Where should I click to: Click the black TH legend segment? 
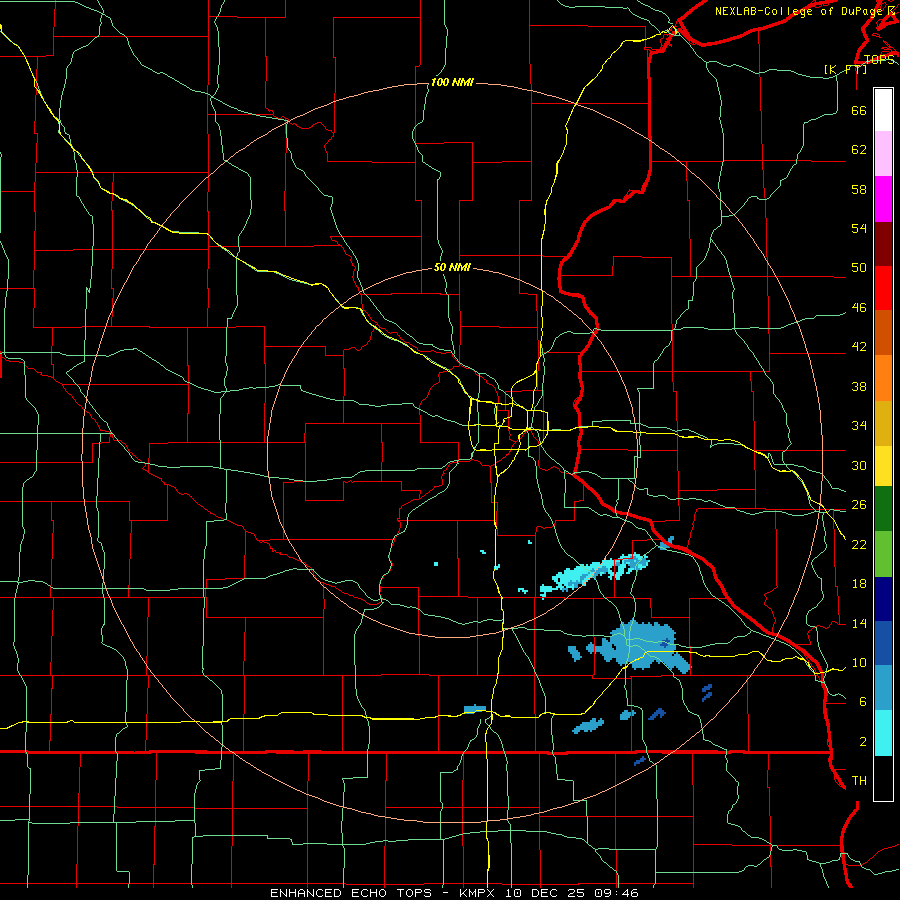click(883, 778)
